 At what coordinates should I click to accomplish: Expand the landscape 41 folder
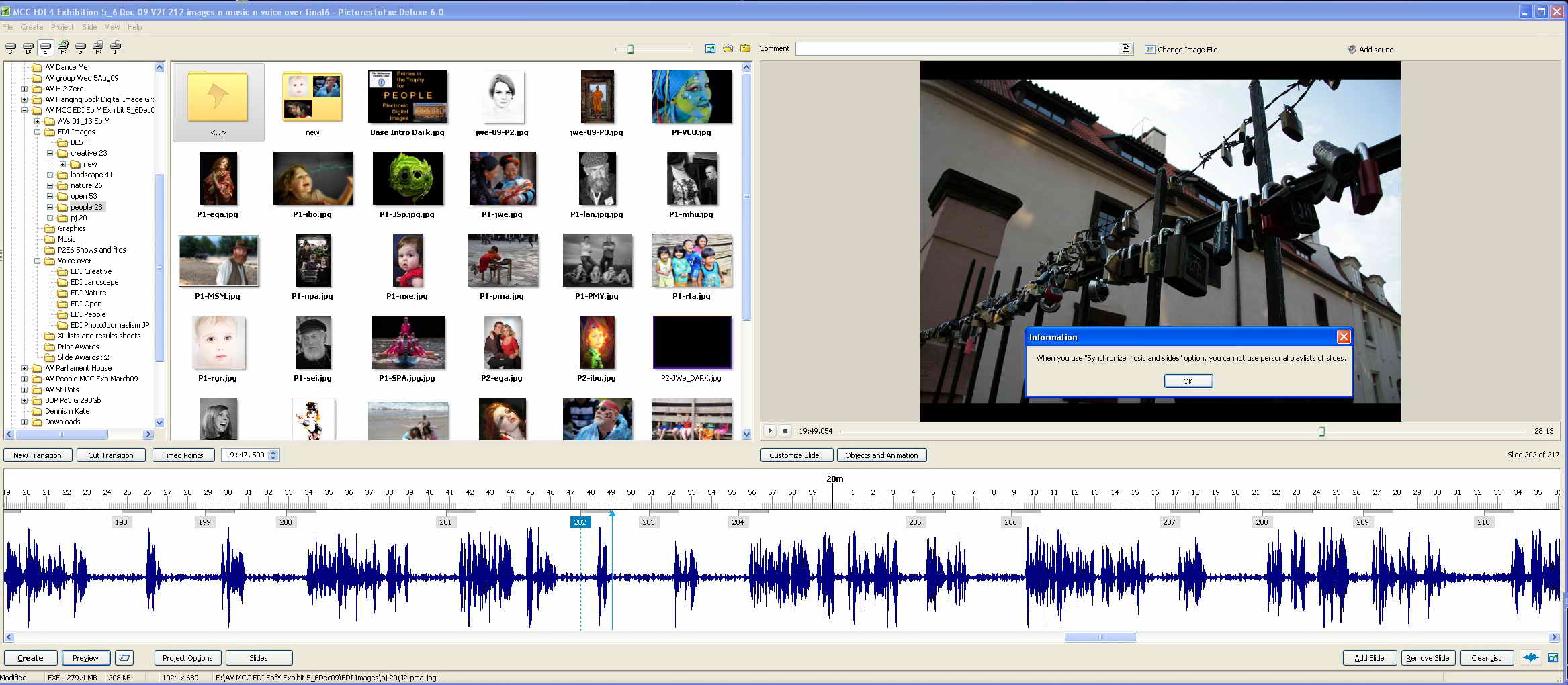pyautogui.click(x=50, y=175)
